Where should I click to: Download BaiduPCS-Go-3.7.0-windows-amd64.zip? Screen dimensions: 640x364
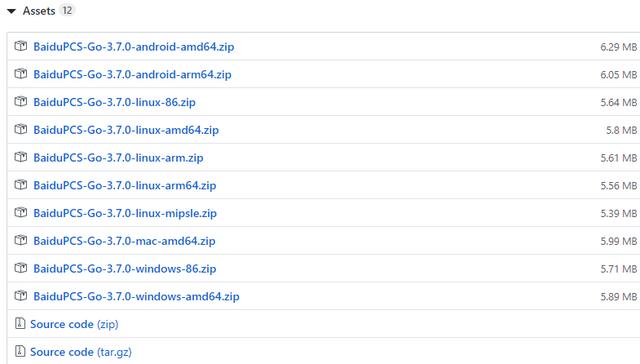coord(136,297)
